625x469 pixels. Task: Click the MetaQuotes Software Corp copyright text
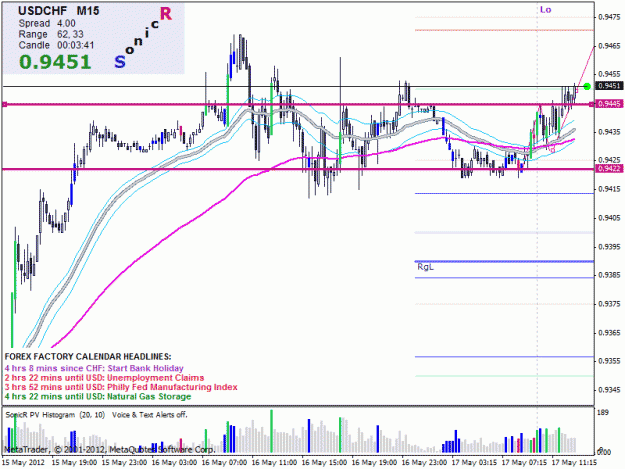tap(110, 449)
